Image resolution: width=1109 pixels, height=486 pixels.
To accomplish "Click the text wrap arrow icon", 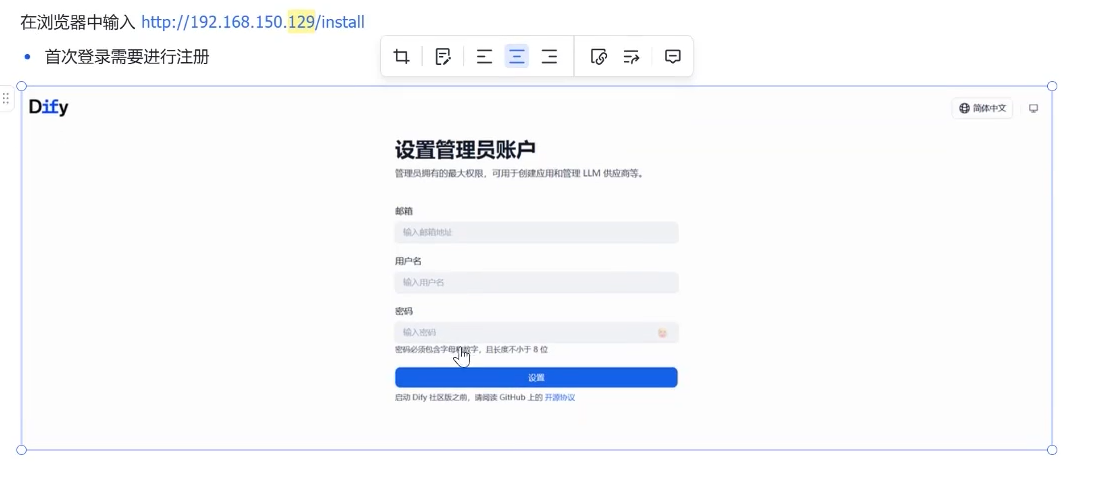I will coord(632,57).
